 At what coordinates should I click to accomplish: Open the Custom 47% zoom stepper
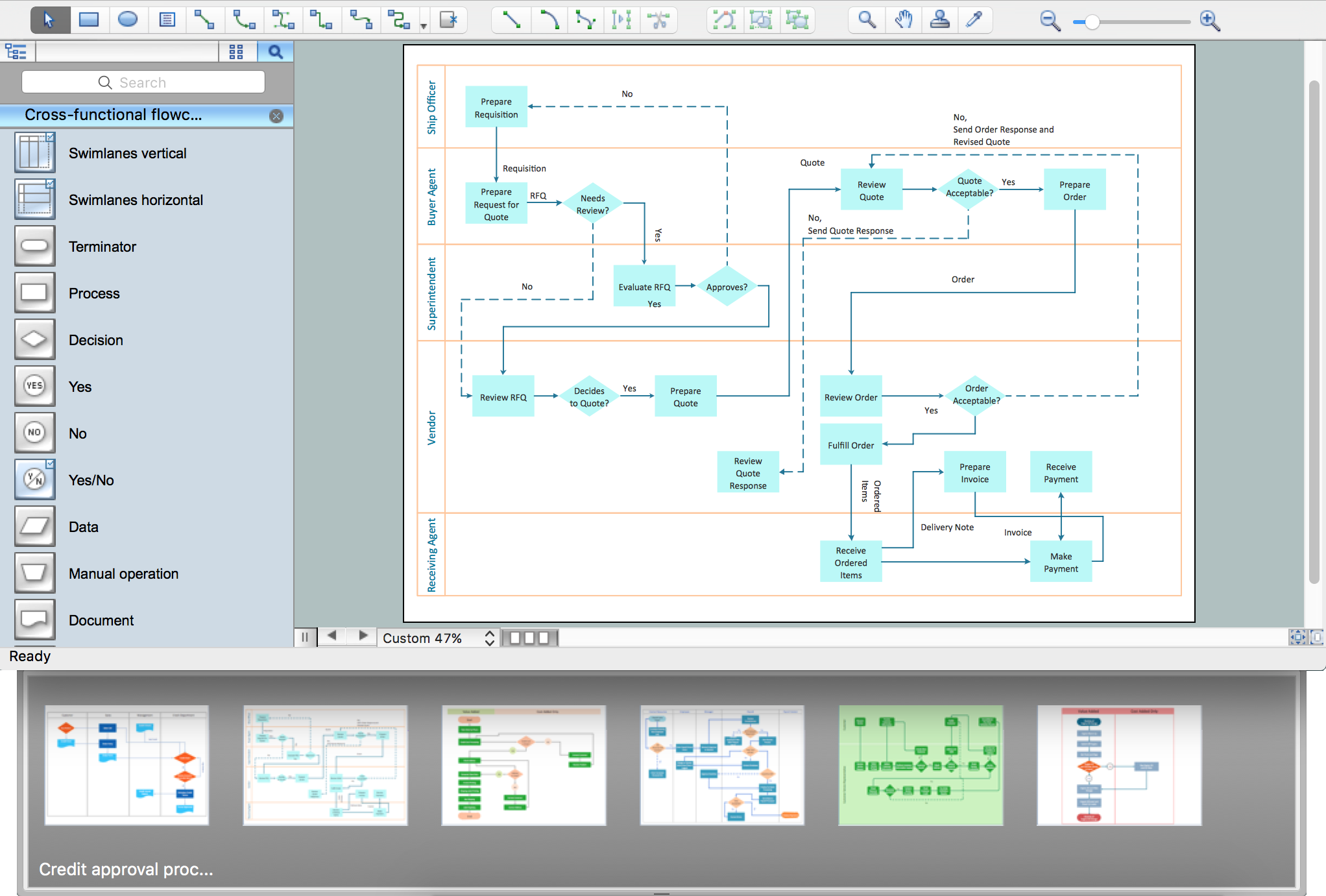click(490, 638)
